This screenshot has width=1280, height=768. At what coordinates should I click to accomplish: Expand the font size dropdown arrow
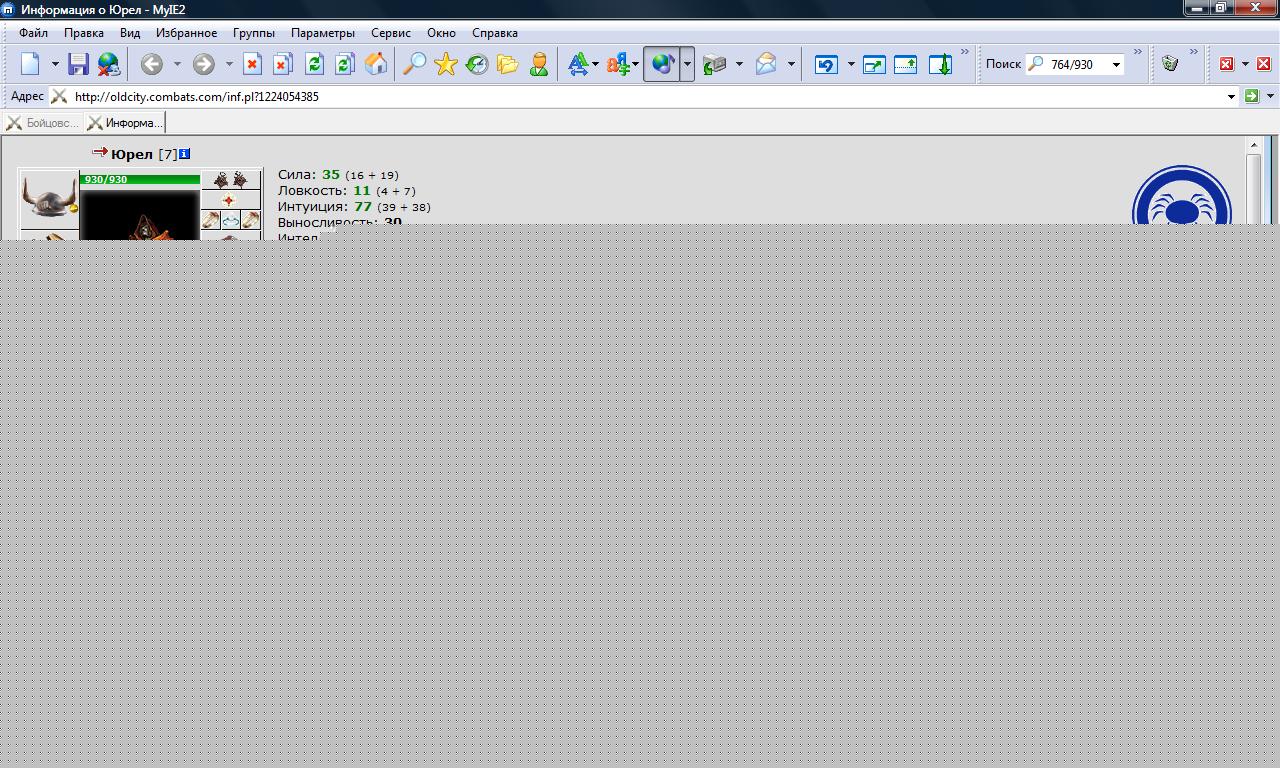click(x=596, y=64)
